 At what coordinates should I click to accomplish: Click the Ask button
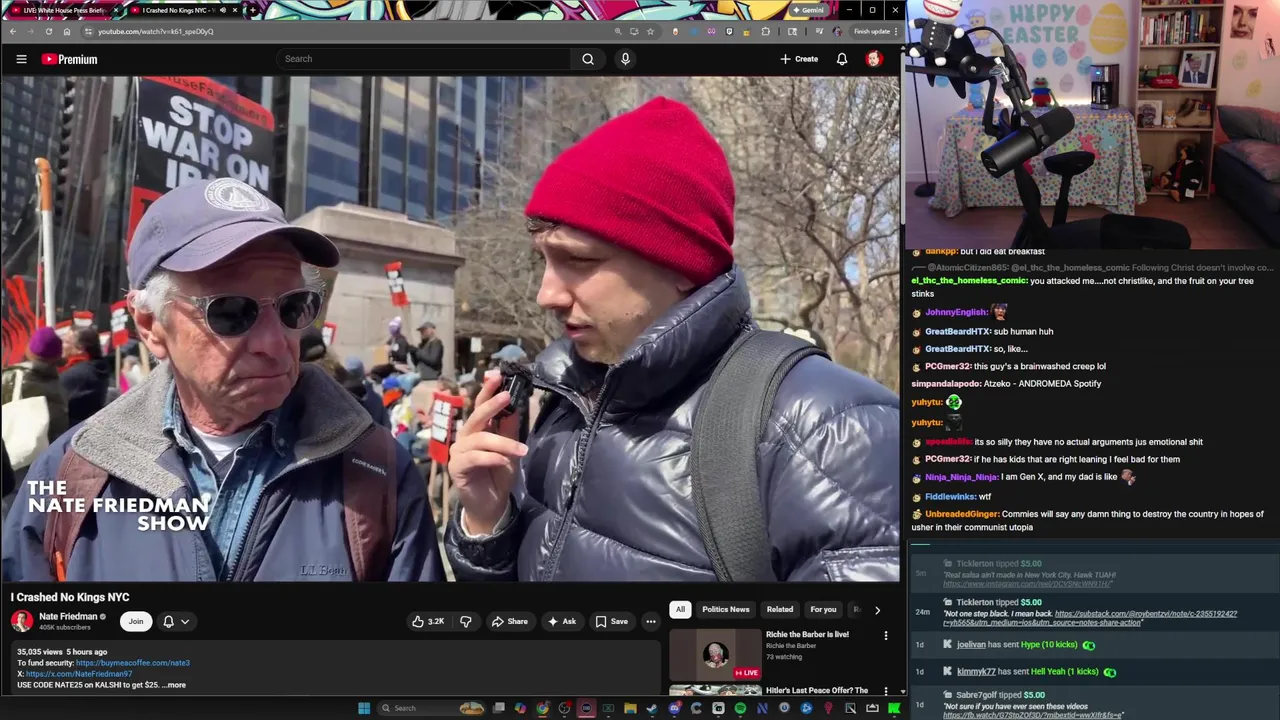[561, 622]
